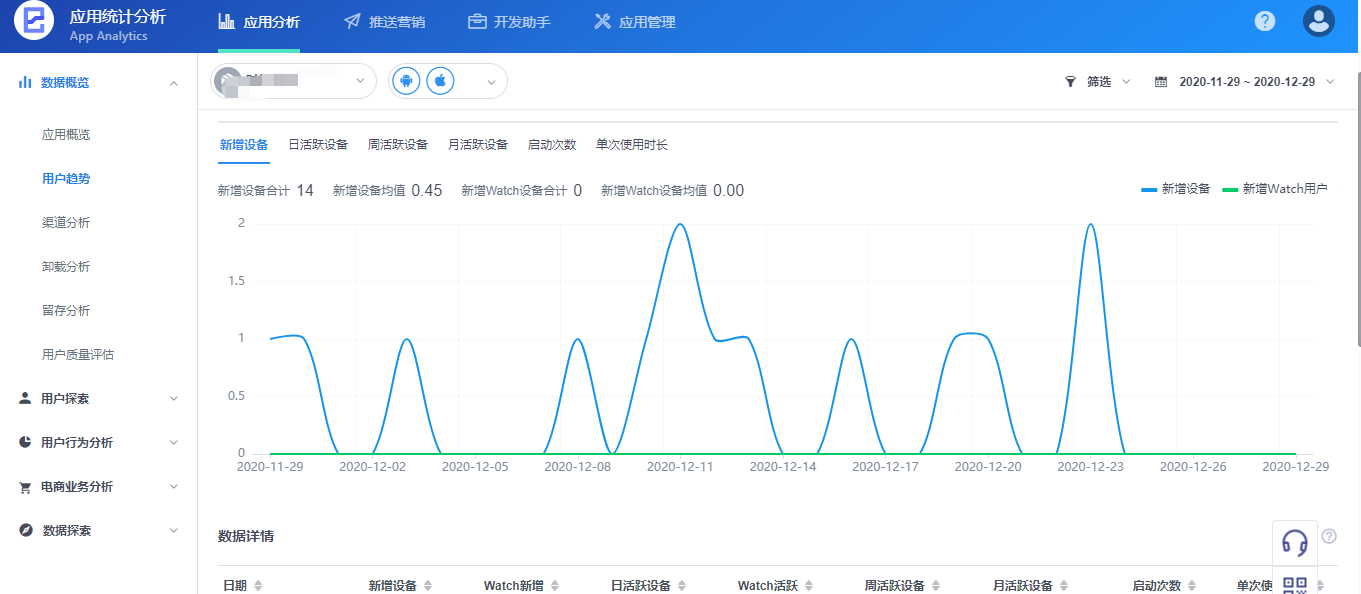The height and width of the screenshot is (594, 1361).
Task: Click the calendar icon beside date range
Action: [1161, 82]
